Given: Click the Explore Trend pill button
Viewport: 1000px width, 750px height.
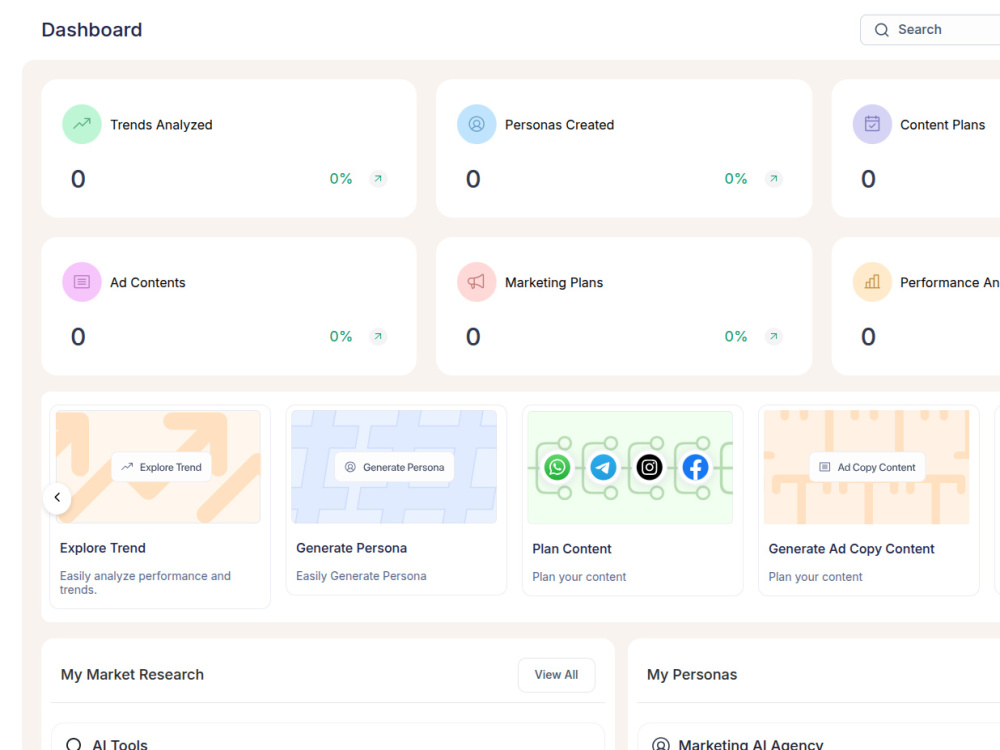Looking at the screenshot, I should pyautogui.click(x=161, y=467).
